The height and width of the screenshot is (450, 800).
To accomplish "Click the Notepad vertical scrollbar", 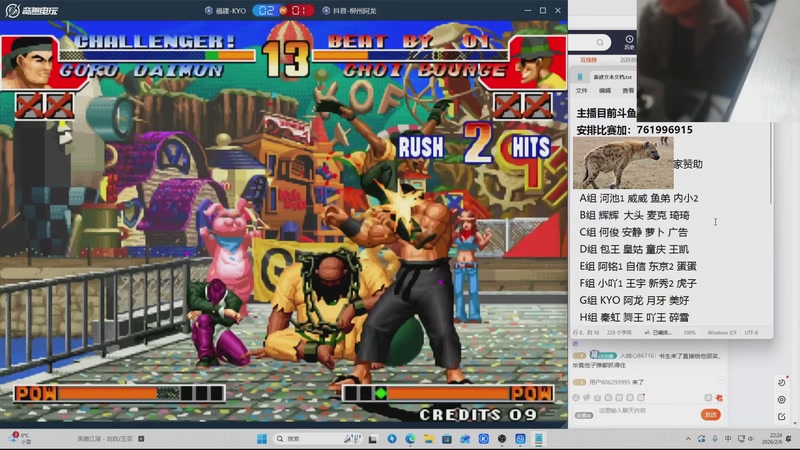I will 770,163.
